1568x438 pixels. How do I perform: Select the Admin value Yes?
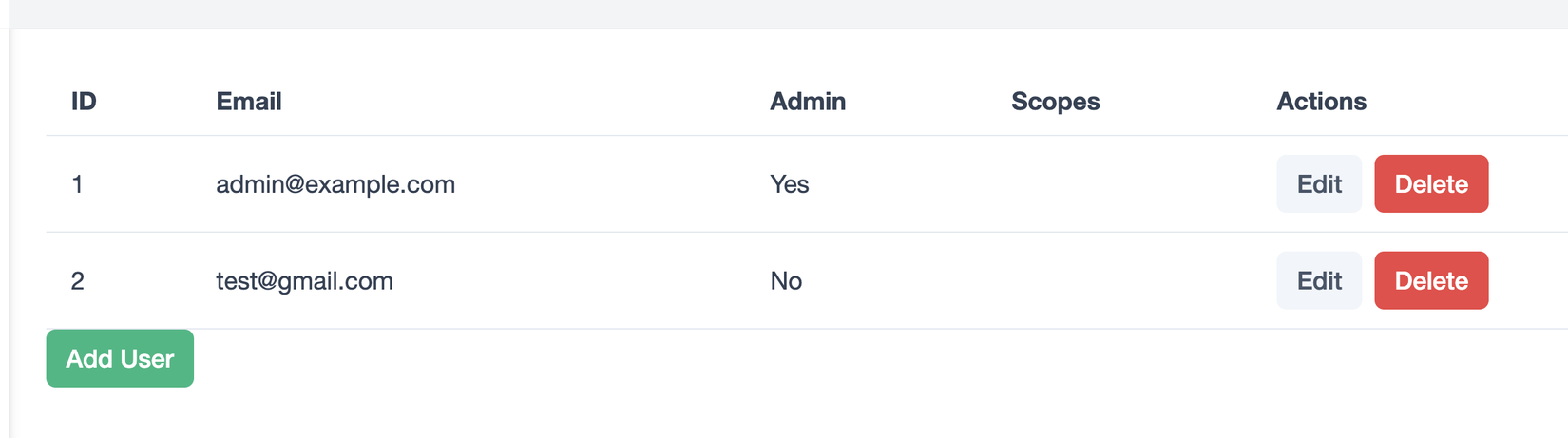pyautogui.click(x=789, y=184)
